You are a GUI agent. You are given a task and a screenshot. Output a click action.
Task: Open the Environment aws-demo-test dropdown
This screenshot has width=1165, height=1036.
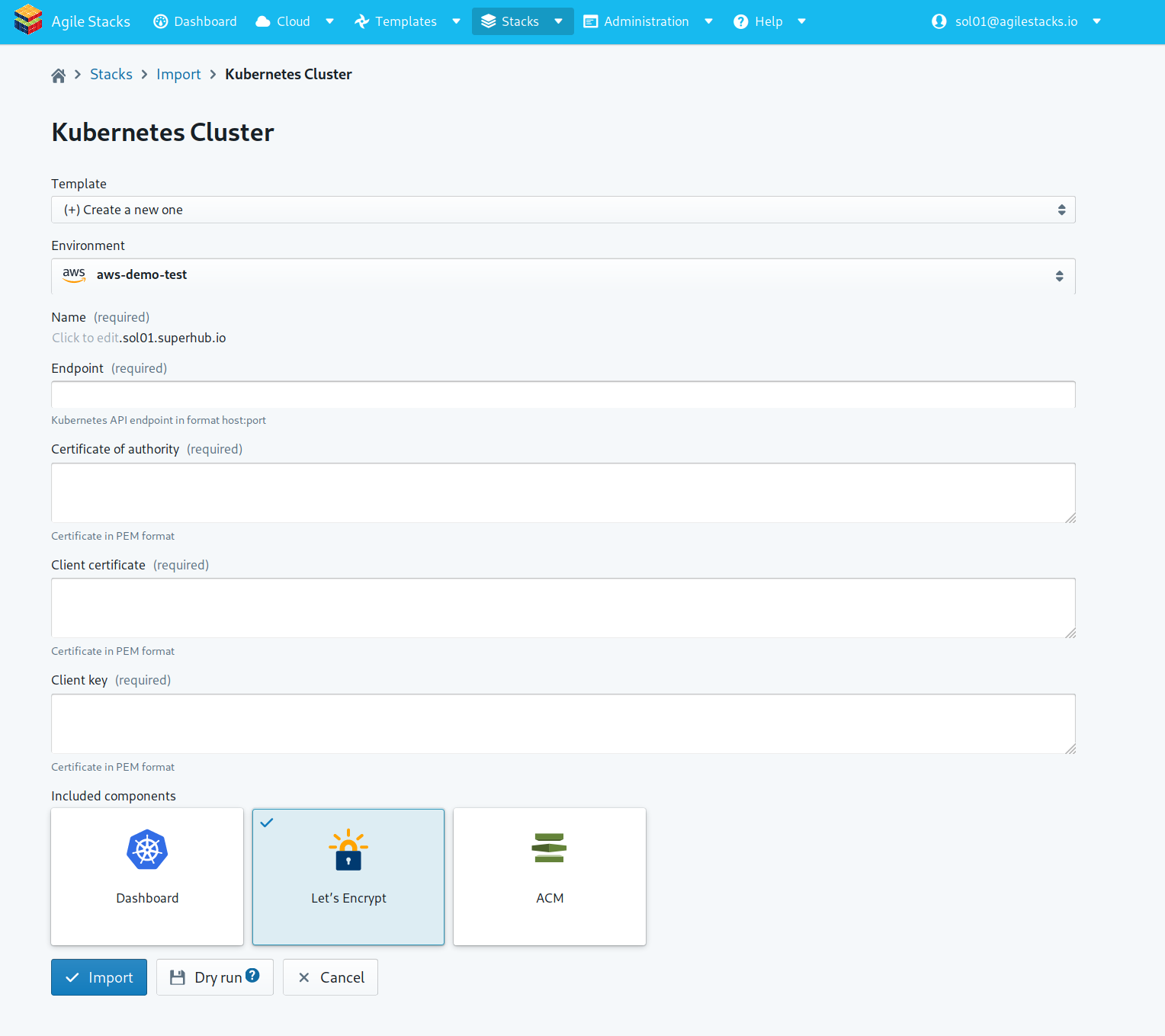coord(563,276)
